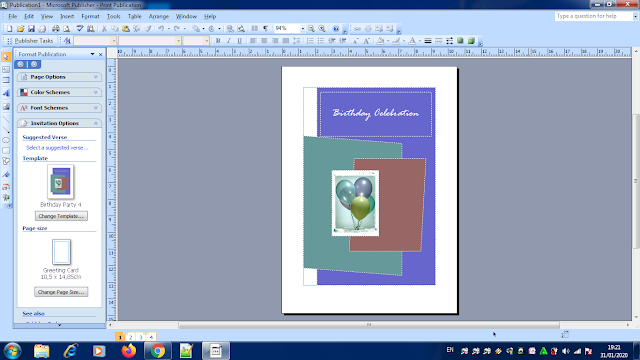The image size is (640, 360).
Task: Set Center text alignment
Action: [x=264, y=41]
